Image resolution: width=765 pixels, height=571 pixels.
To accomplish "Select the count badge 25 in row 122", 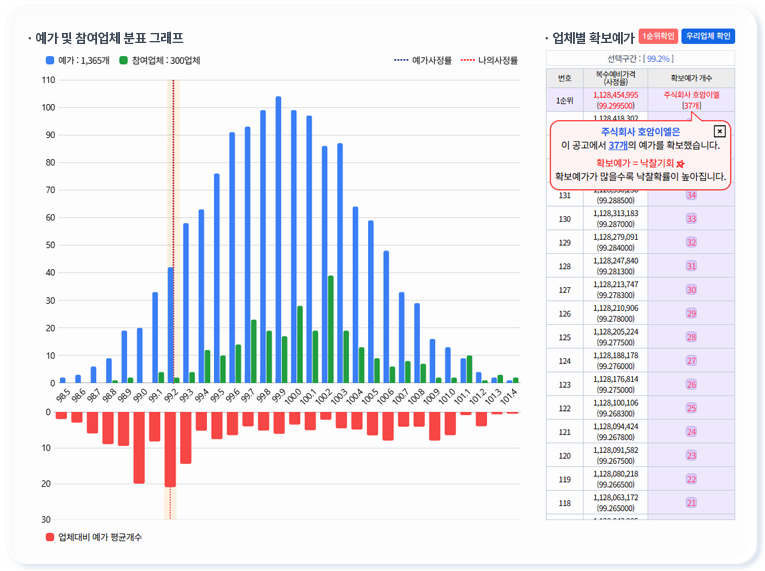I will (691, 408).
